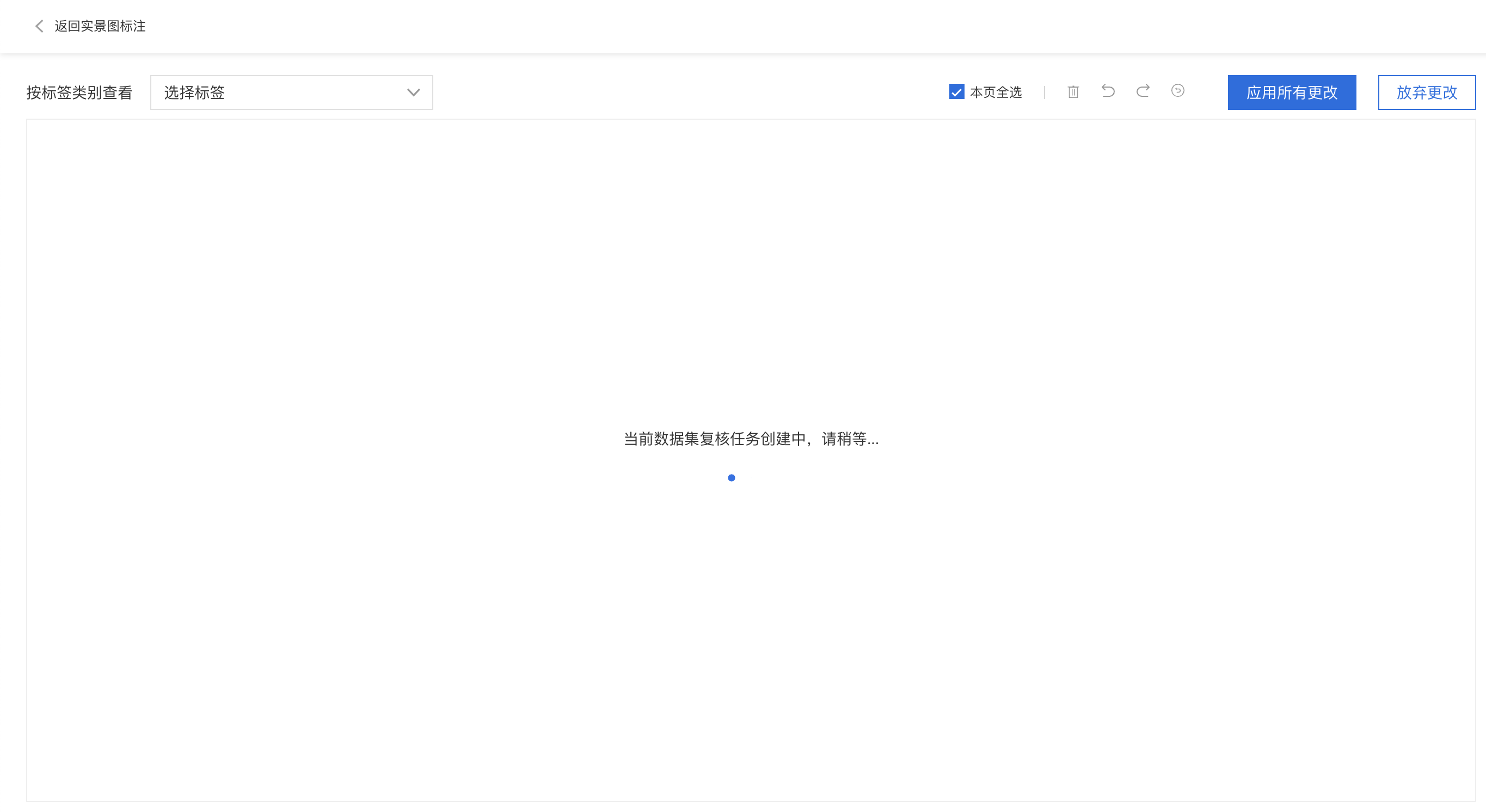Click the 应用所有更改 button

[1292, 93]
